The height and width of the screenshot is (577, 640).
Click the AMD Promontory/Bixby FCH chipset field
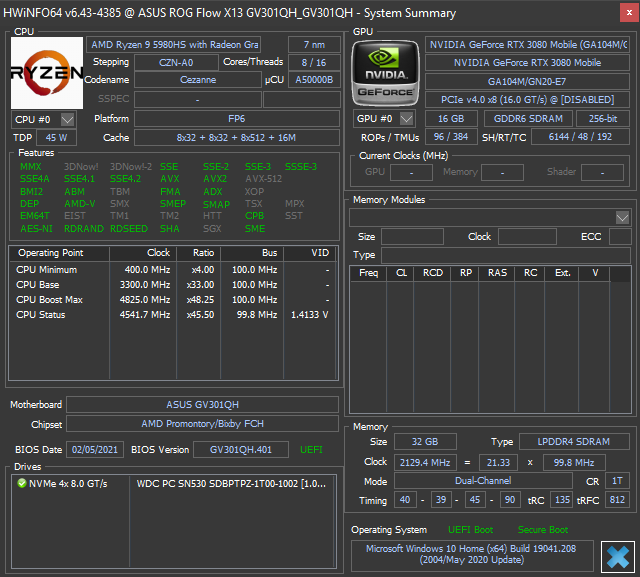pos(202,424)
